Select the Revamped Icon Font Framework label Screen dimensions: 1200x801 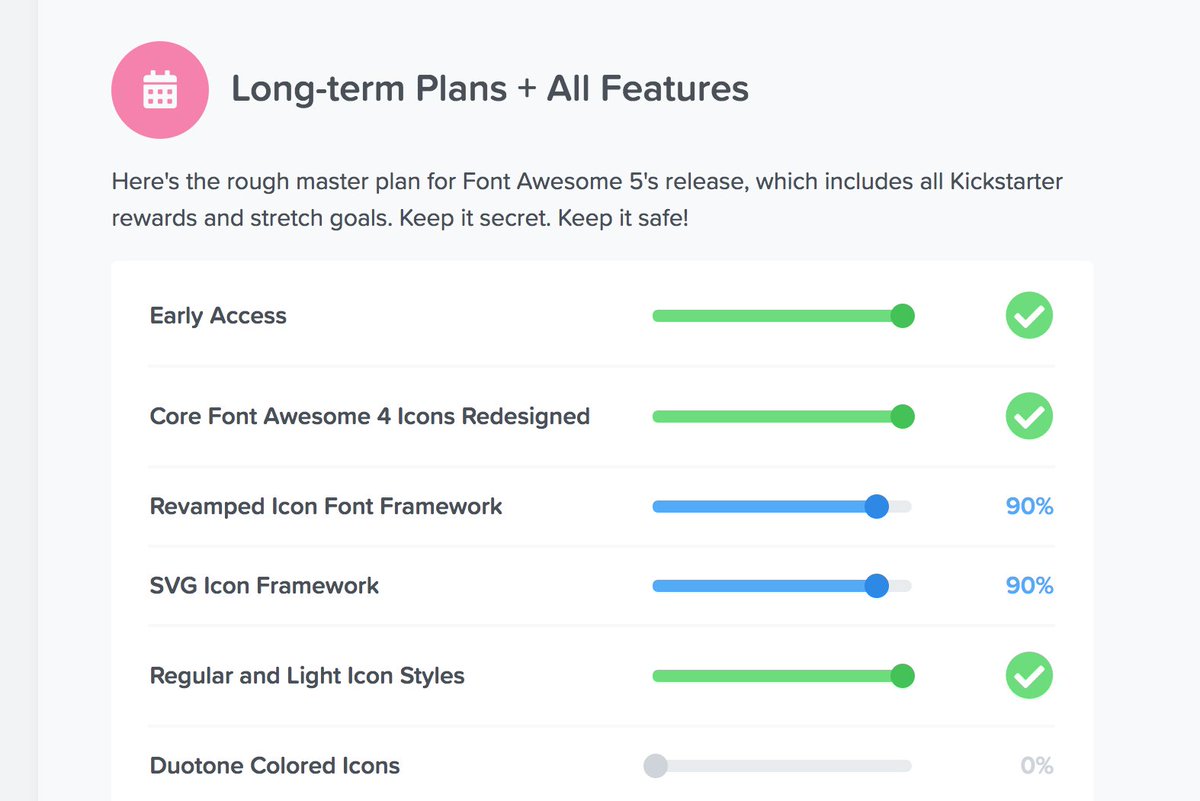[x=326, y=506]
